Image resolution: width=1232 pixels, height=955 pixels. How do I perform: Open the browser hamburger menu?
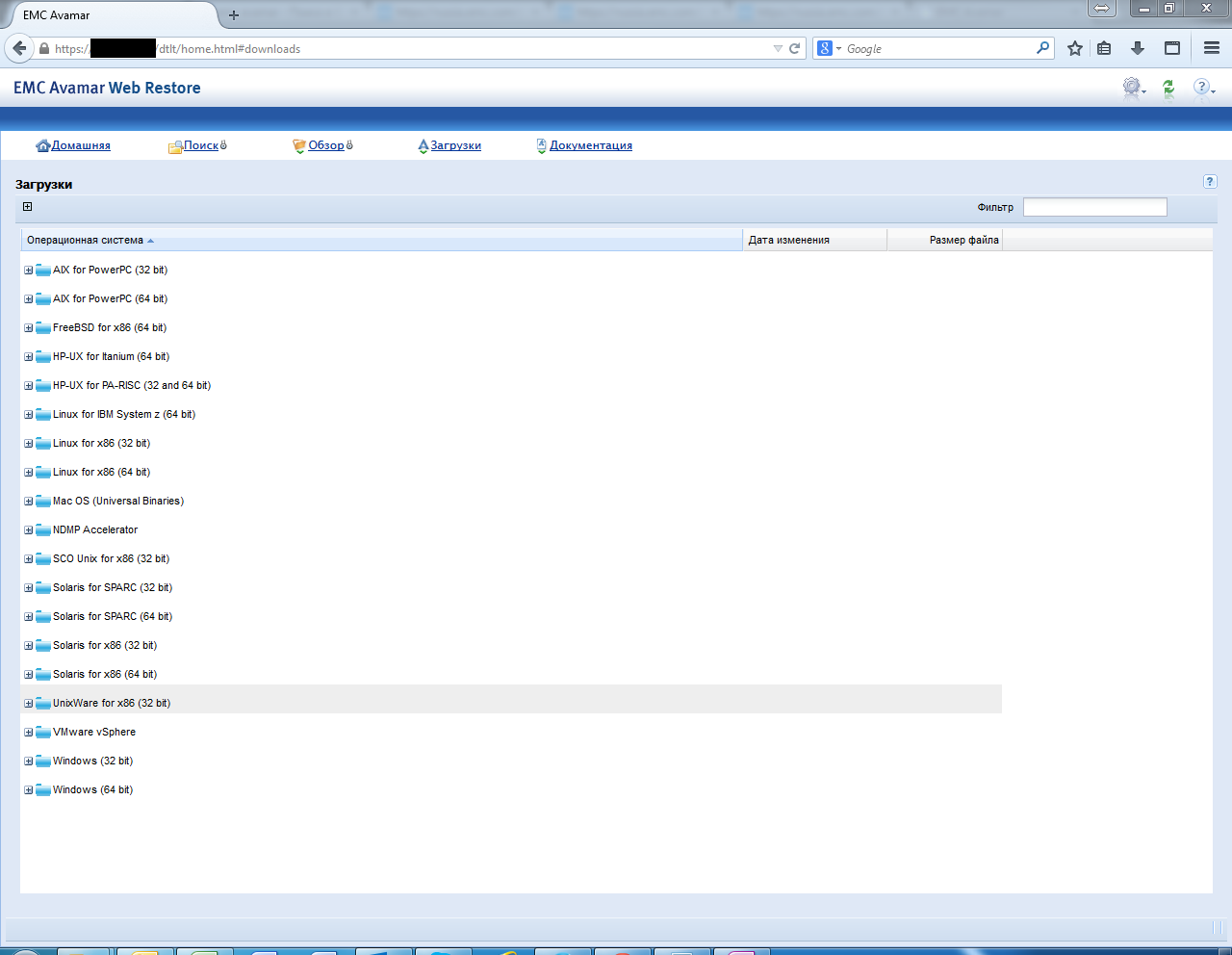[1212, 48]
